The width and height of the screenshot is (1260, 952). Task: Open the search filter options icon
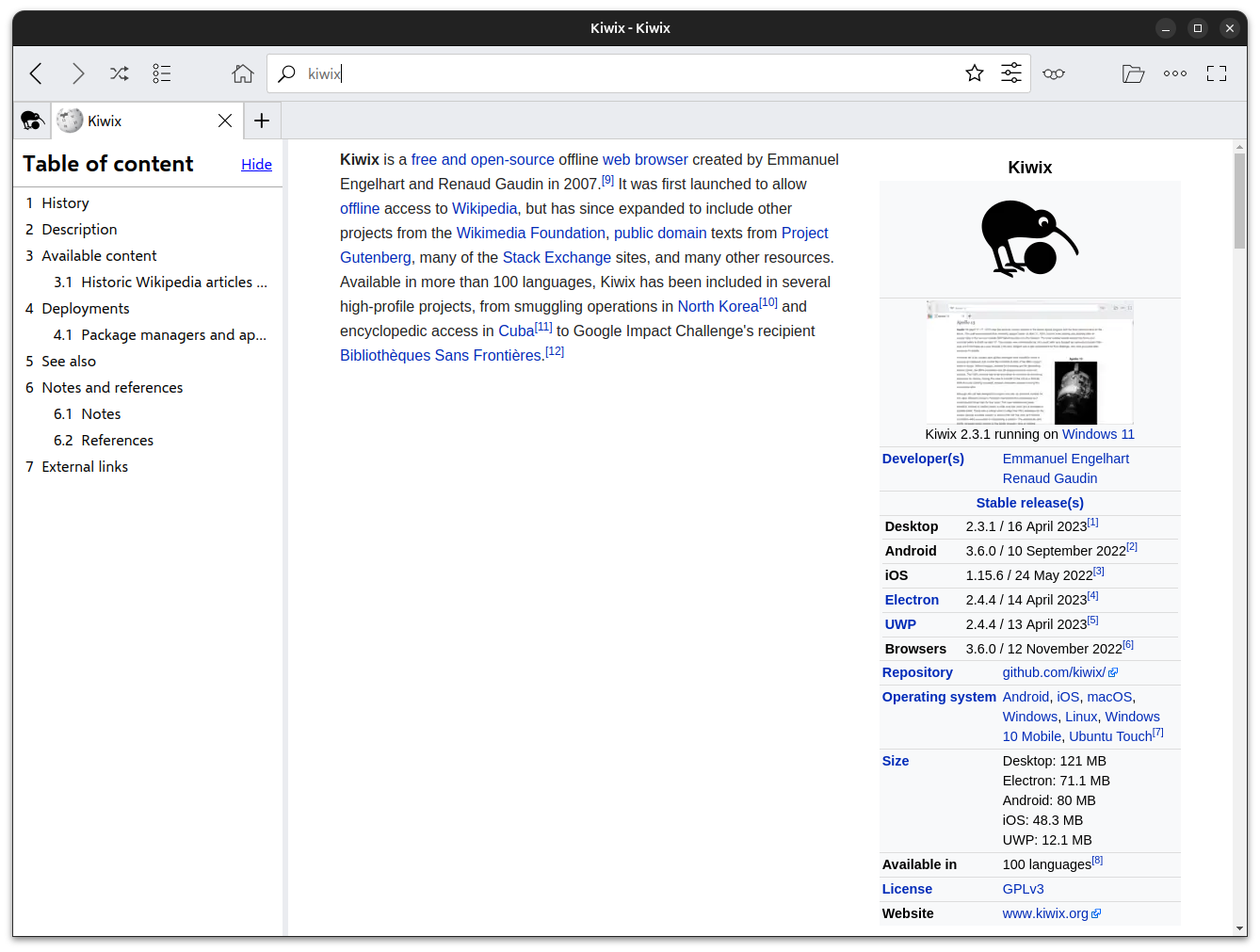1011,73
